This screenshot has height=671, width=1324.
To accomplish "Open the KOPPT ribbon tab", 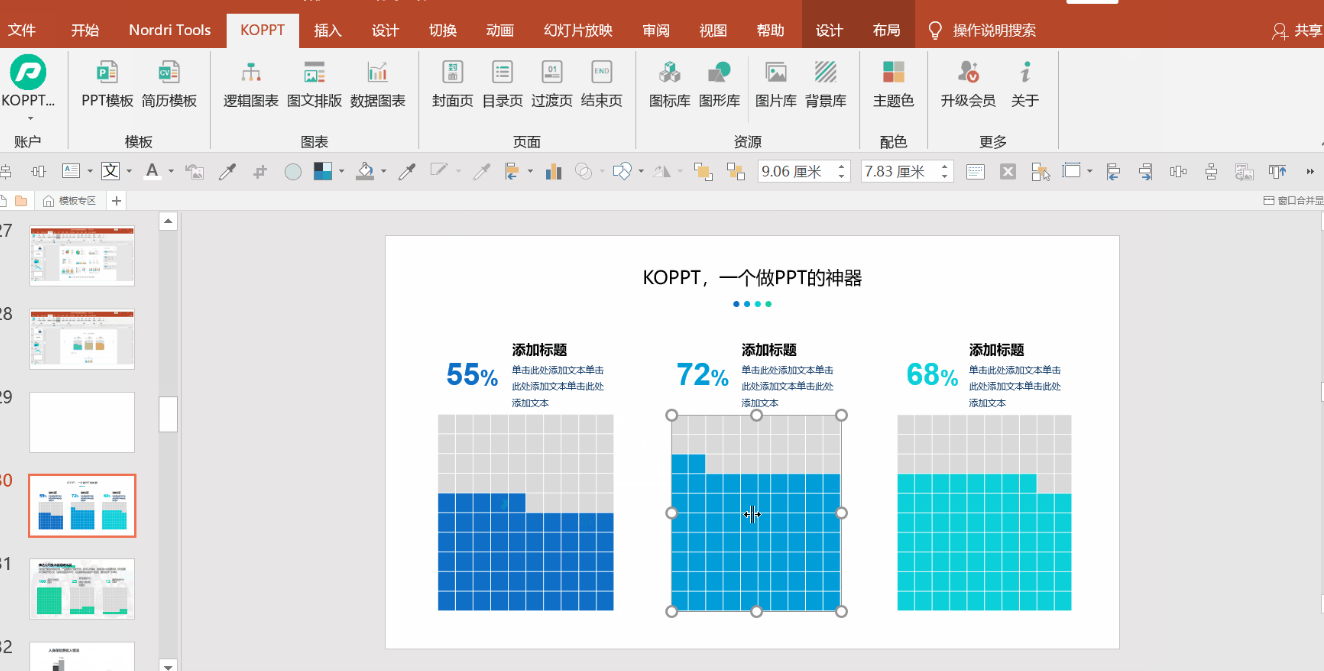I will [263, 30].
